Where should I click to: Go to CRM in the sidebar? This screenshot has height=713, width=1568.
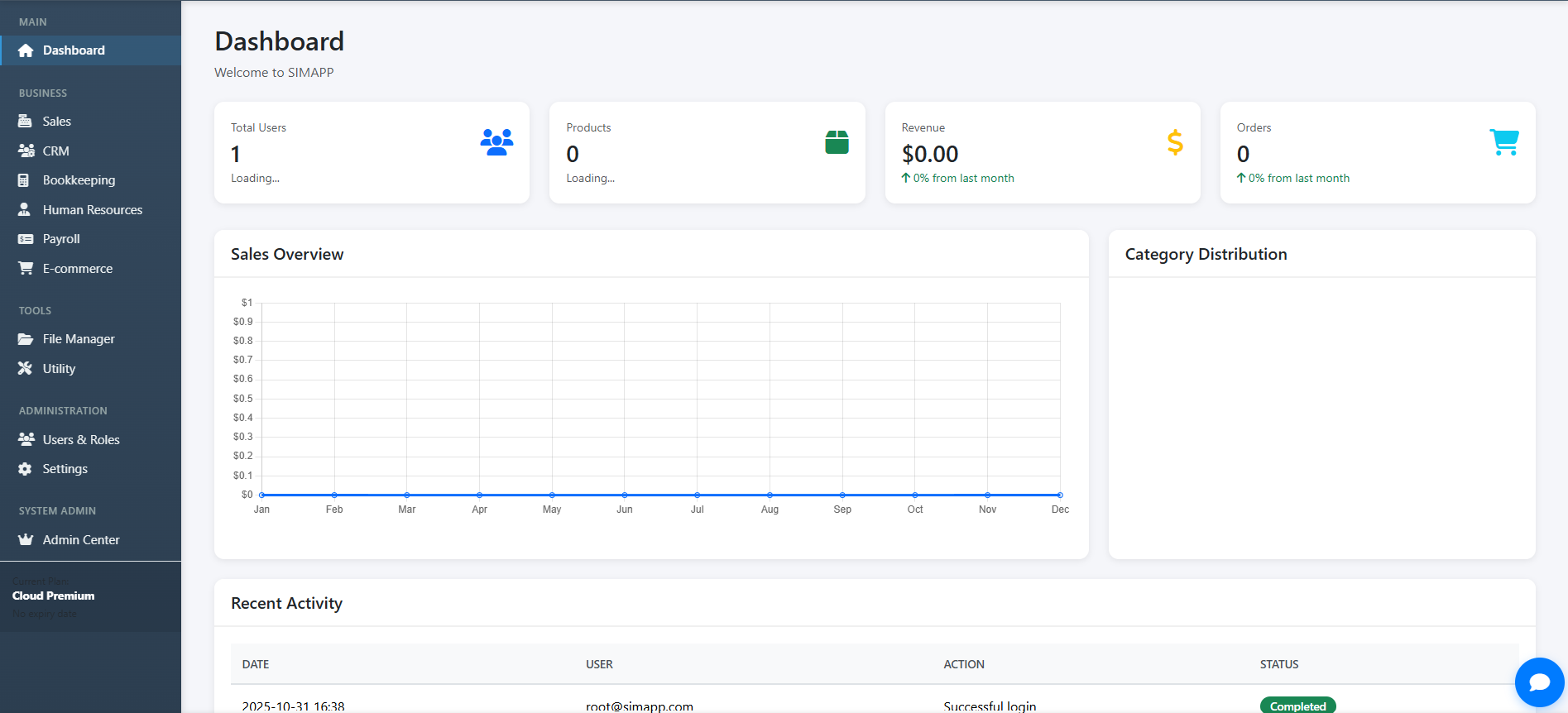[x=55, y=151]
